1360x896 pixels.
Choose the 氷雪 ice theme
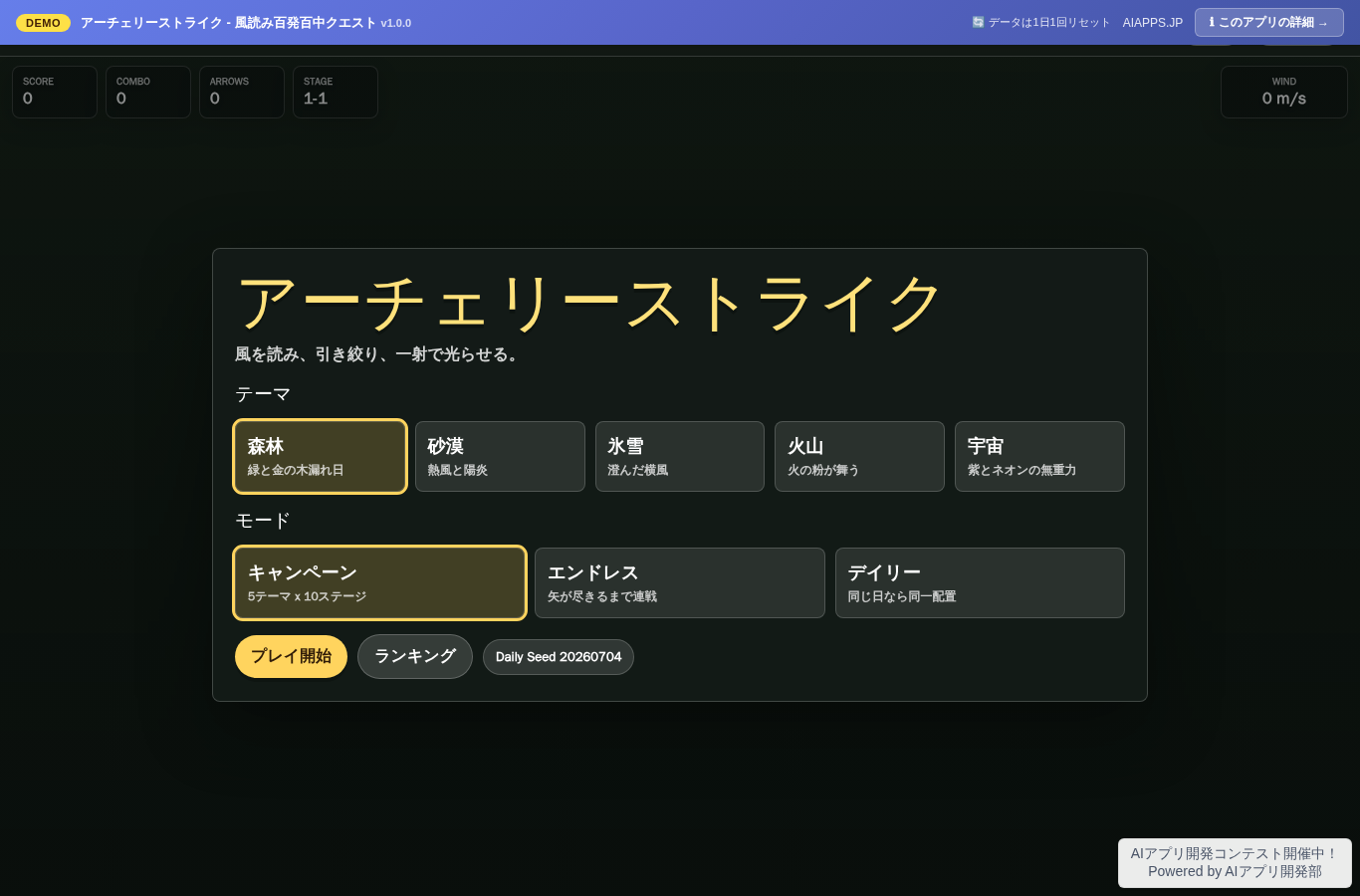coord(680,456)
